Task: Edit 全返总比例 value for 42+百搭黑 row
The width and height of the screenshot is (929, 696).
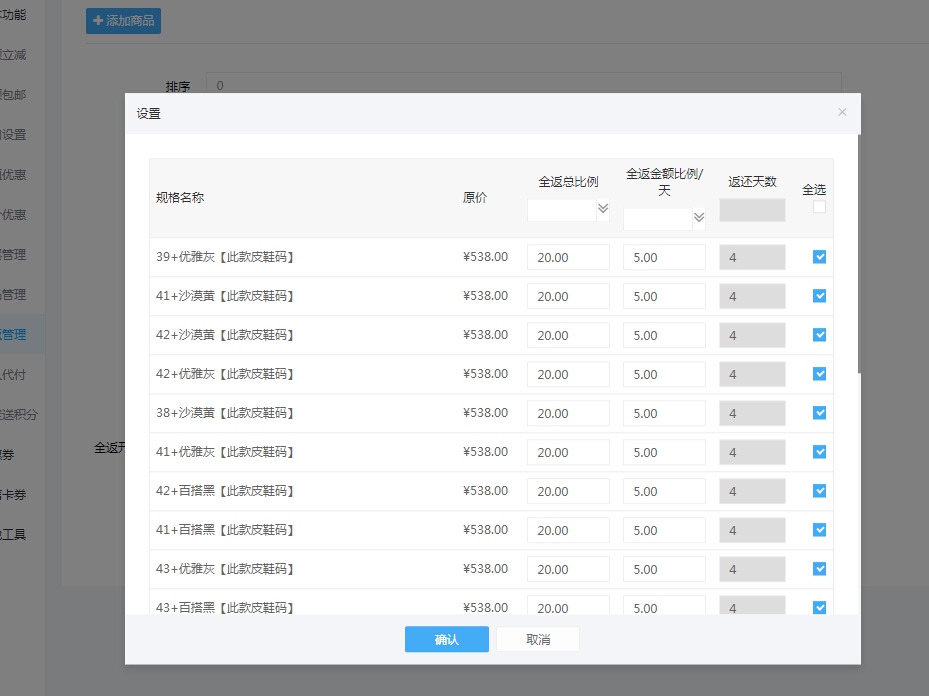Action: coord(568,491)
